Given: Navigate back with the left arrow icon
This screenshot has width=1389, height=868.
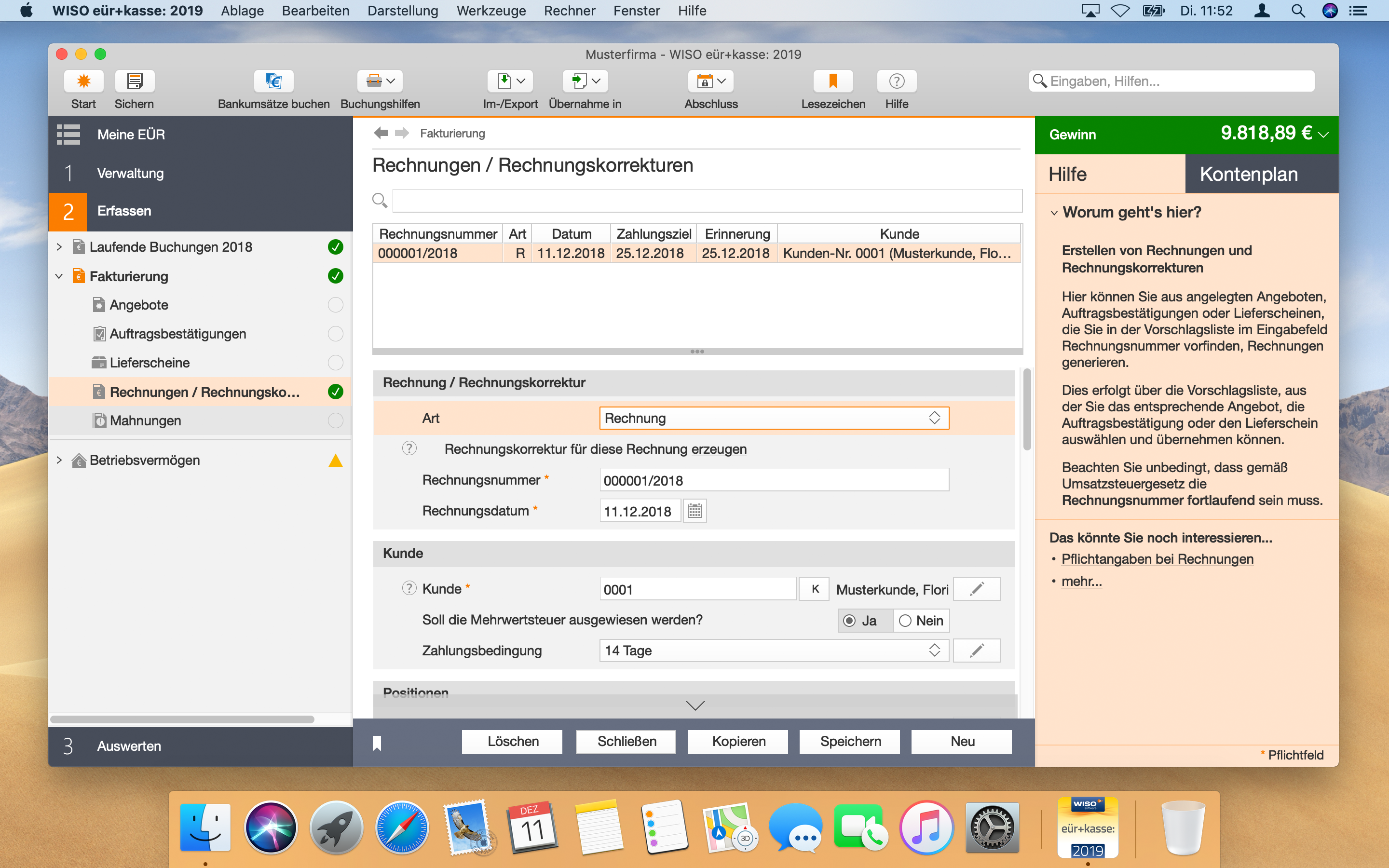Looking at the screenshot, I should [x=381, y=133].
